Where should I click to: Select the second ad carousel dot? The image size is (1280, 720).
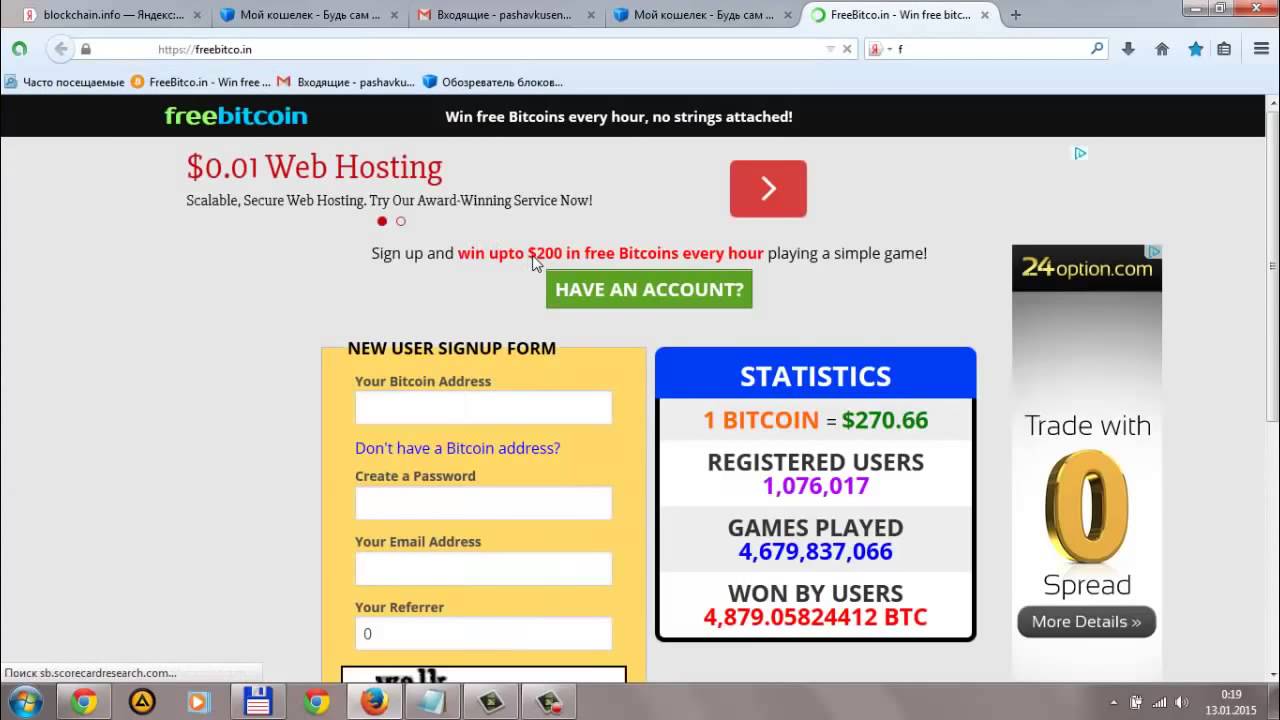401,221
